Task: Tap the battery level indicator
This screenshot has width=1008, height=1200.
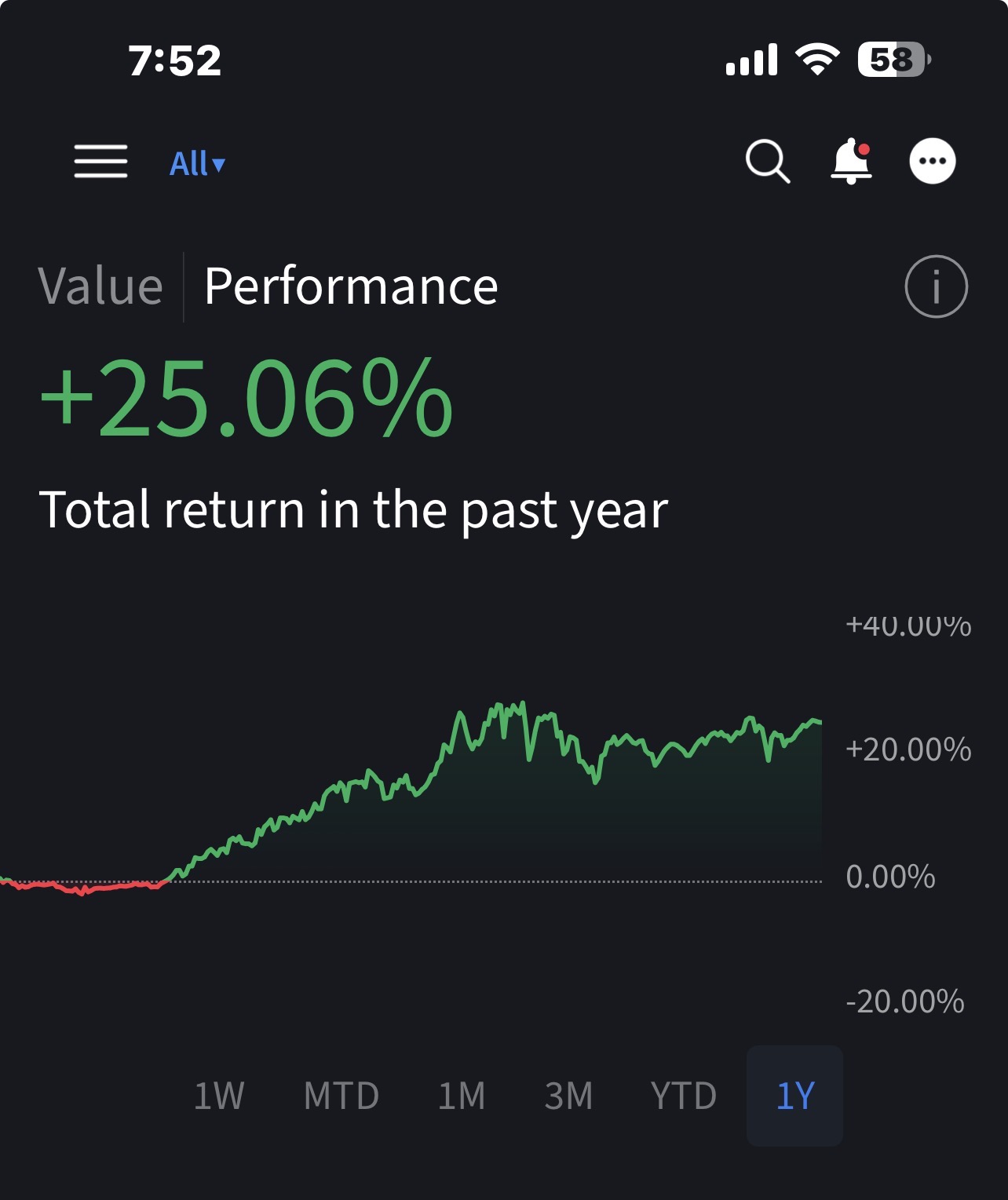Action: click(x=893, y=60)
